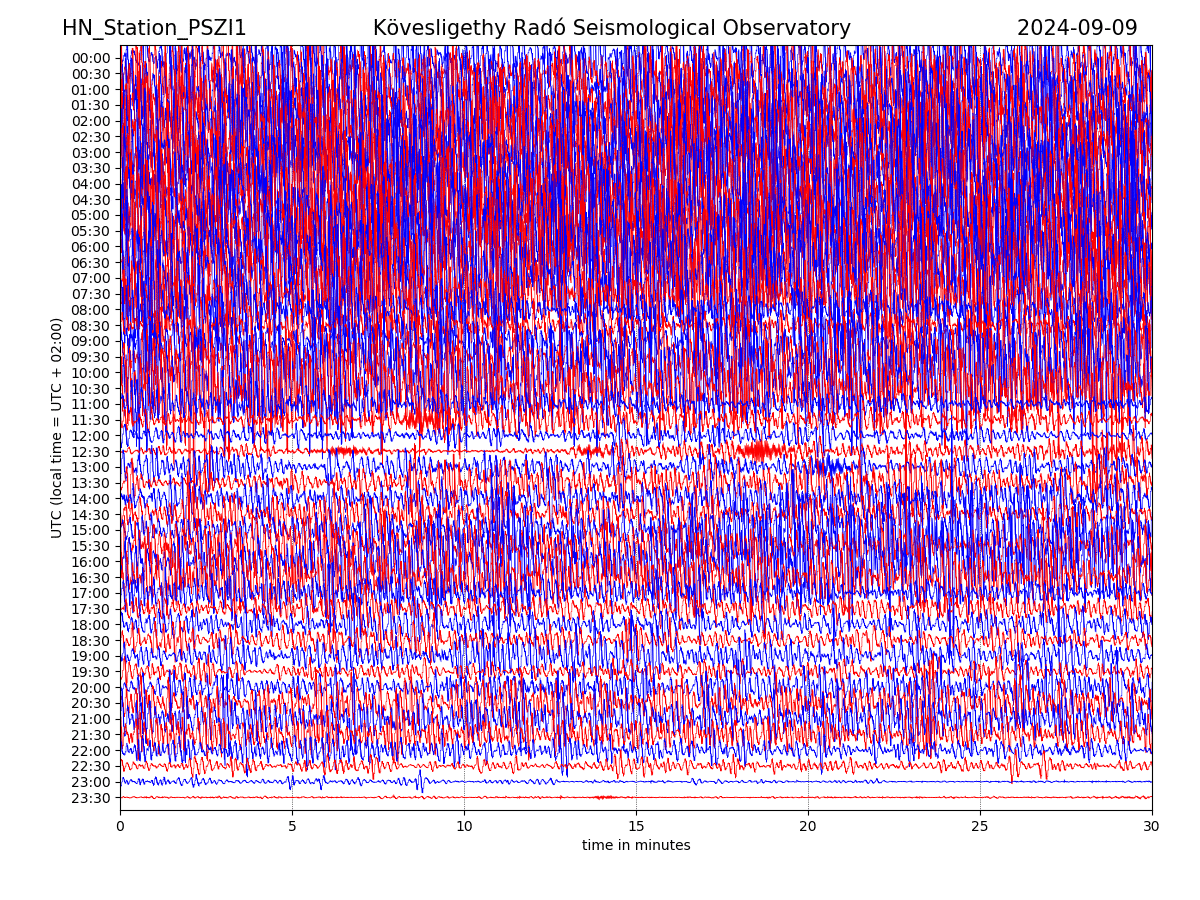The width and height of the screenshot is (1200, 900).
Task: Select the 23:30 row label
Action: click(91, 798)
